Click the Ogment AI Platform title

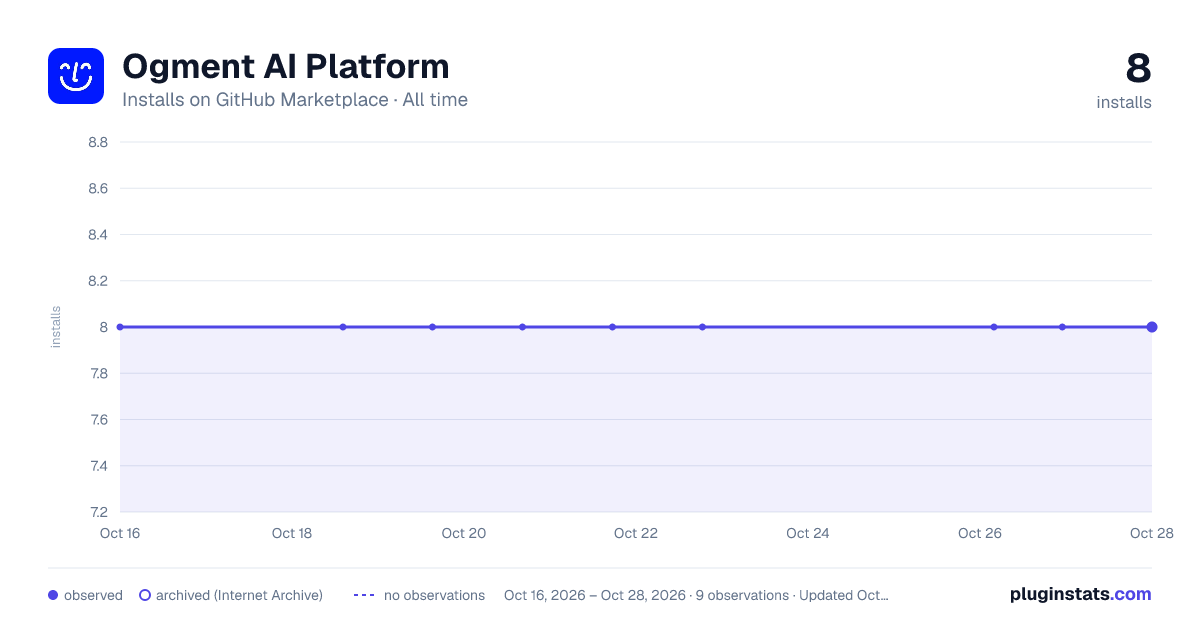click(x=286, y=66)
